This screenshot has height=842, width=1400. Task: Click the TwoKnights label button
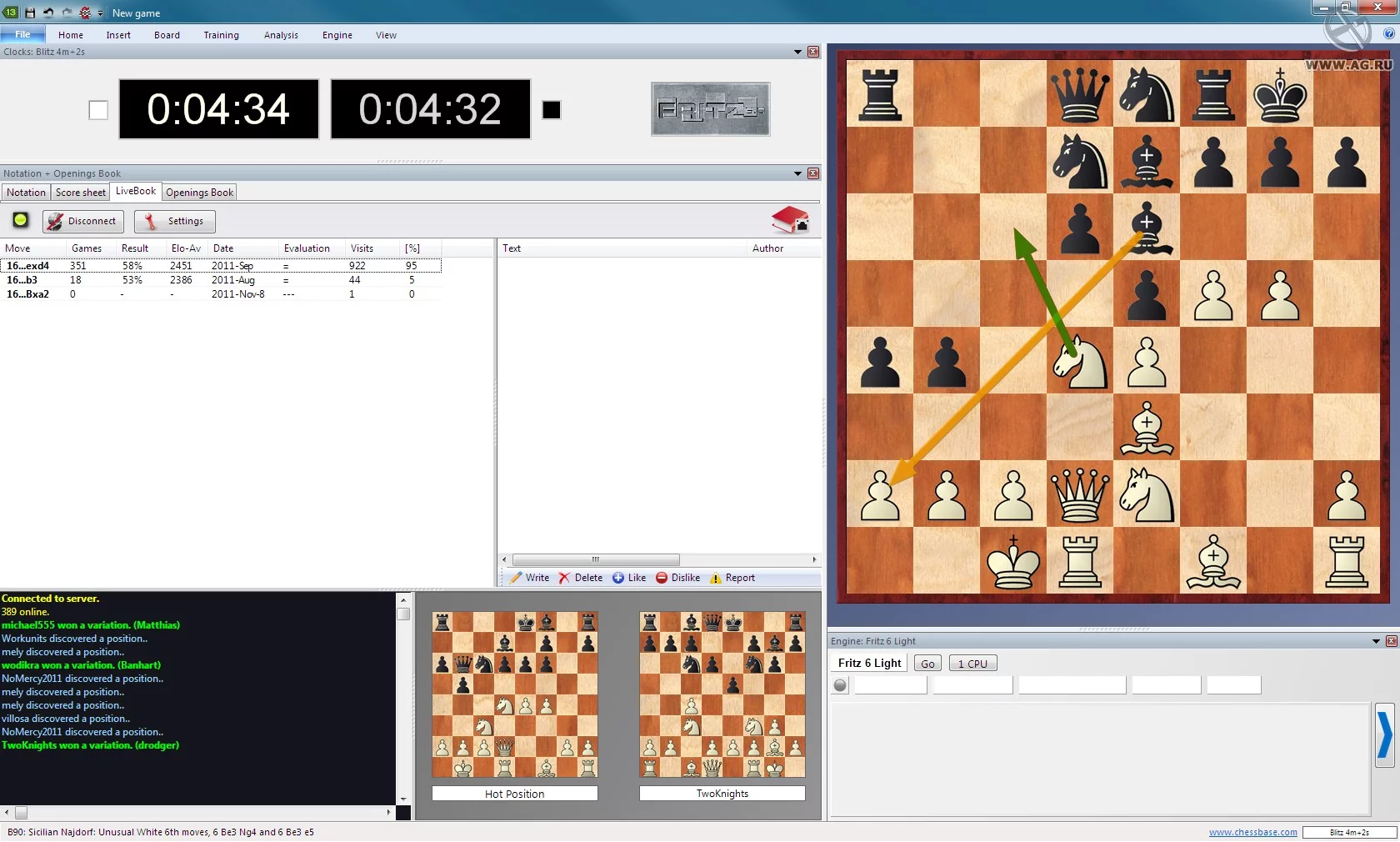[722, 794]
